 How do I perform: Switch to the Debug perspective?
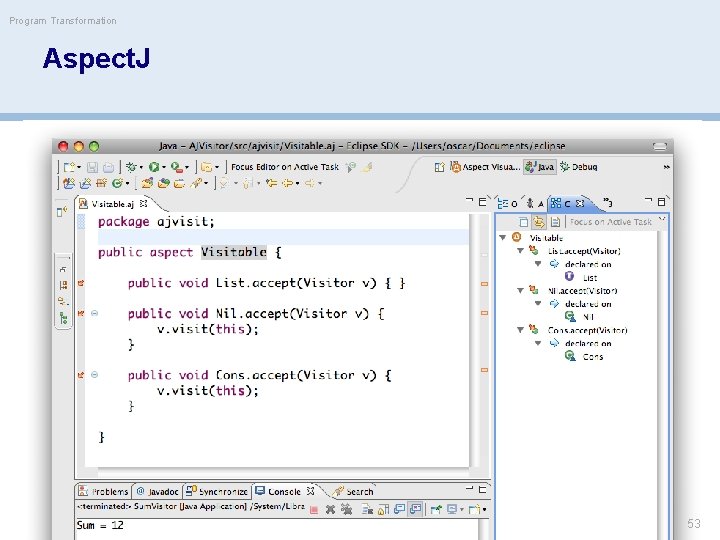coord(579,167)
